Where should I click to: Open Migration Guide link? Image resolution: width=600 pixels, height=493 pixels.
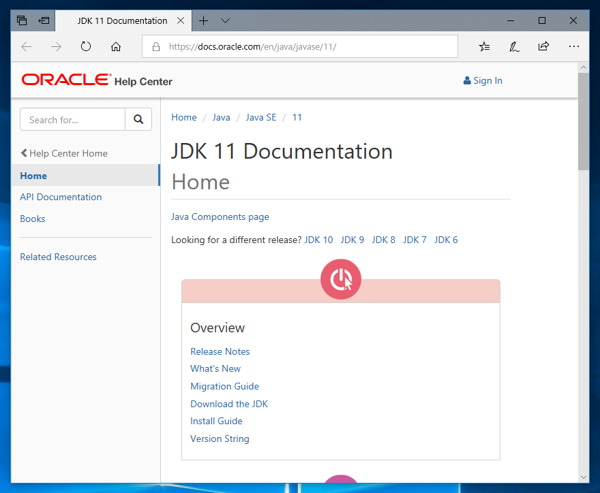[225, 387]
